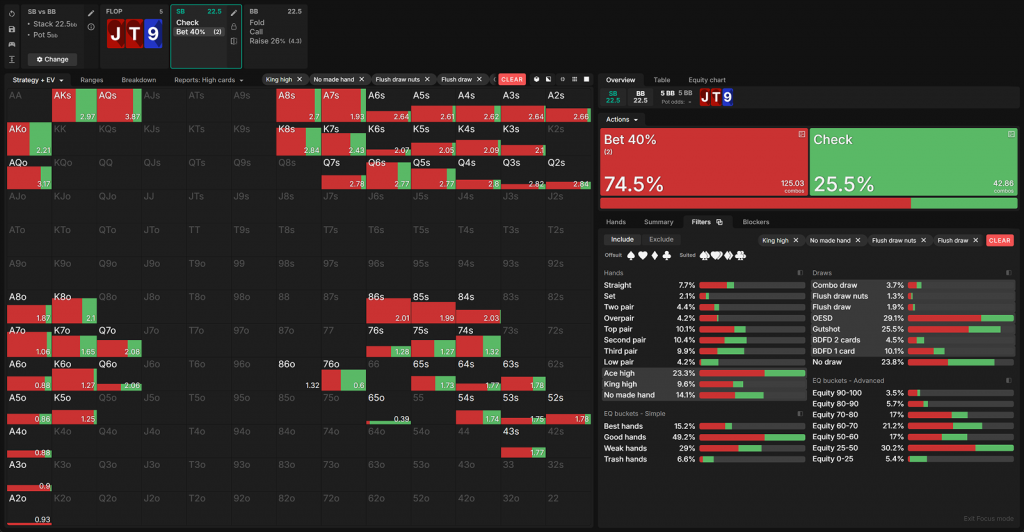Click the gamepad practice icon
Viewport: 1024px width, 532px height.
click(11, 44)
